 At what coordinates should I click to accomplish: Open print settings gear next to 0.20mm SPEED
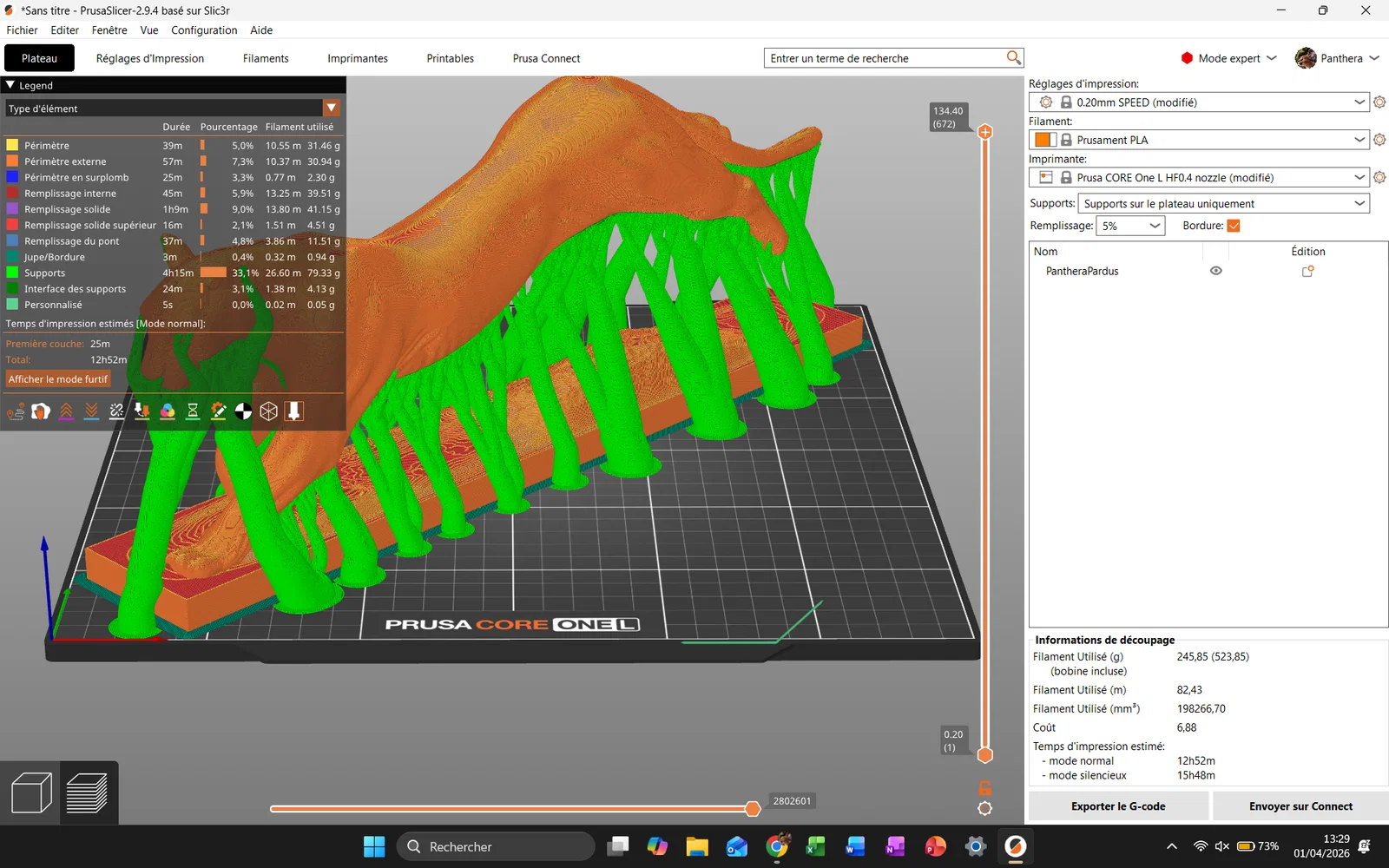coord(1379,102)
